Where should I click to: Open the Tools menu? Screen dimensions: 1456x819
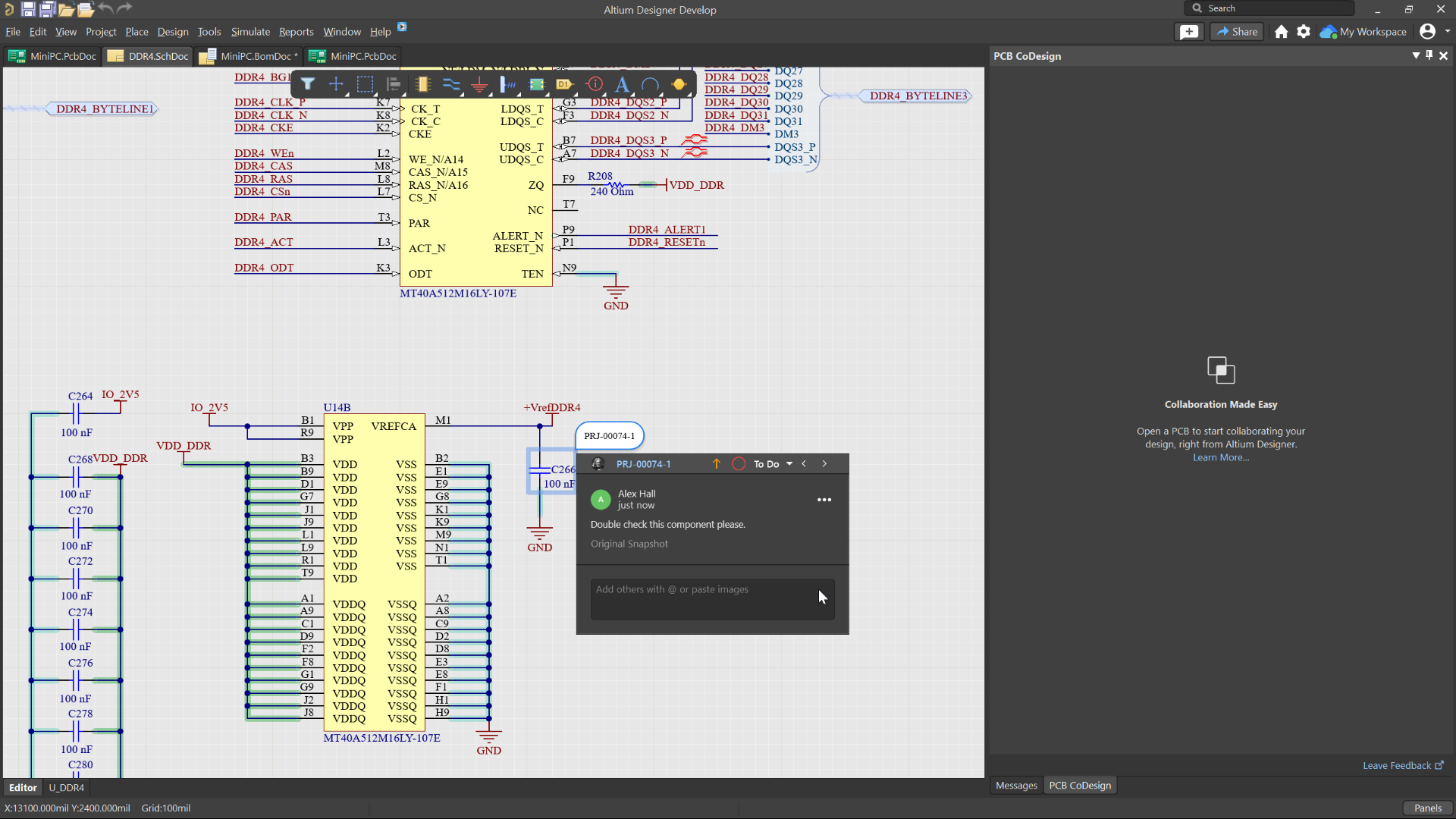click(x=209, y=32)
